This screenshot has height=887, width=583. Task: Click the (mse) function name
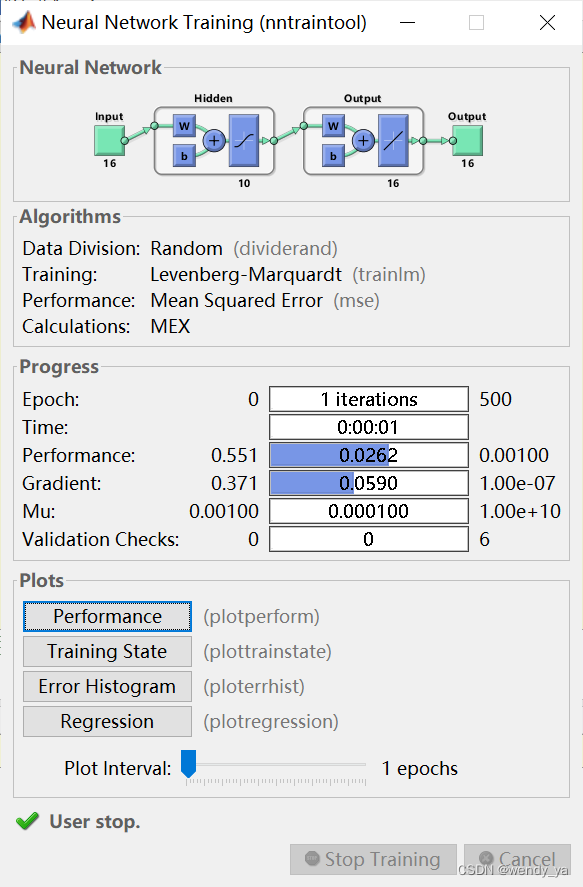coord(356,301)
